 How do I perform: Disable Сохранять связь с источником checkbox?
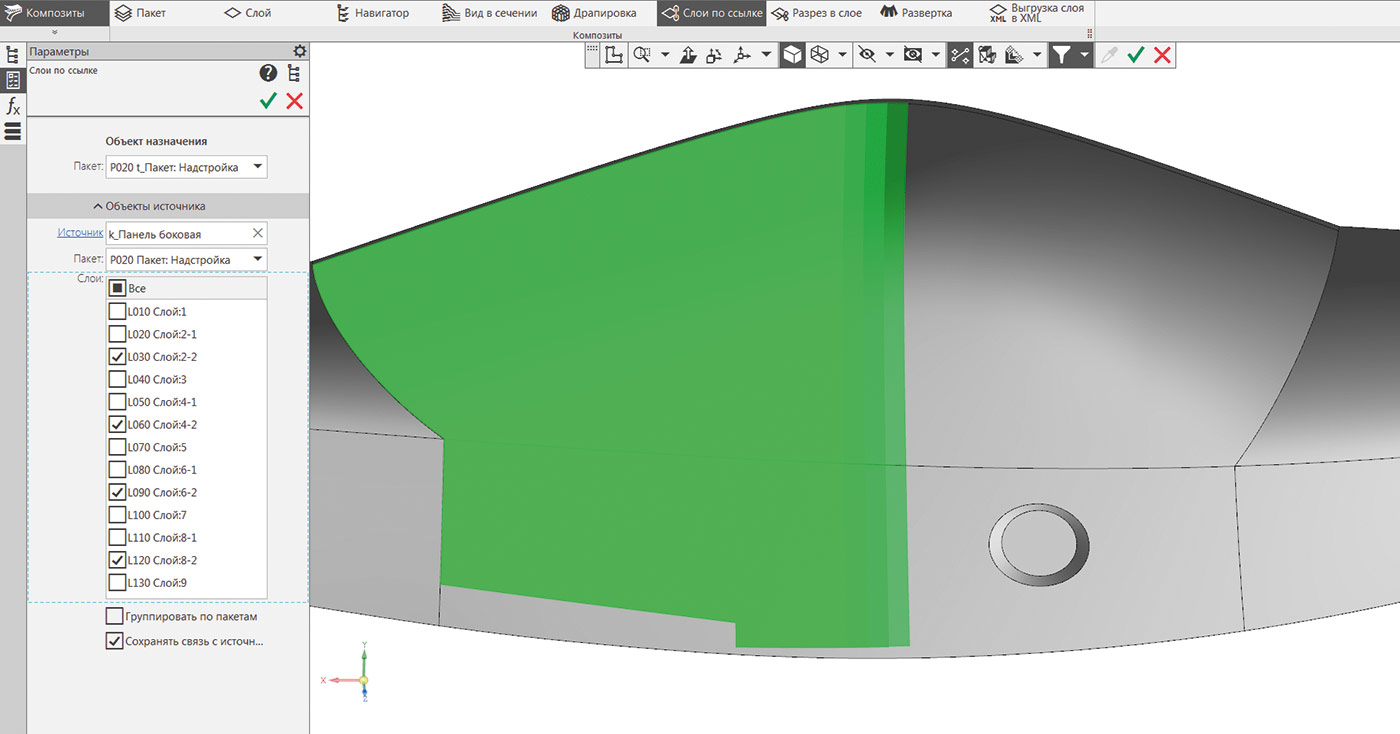(114, 641)
